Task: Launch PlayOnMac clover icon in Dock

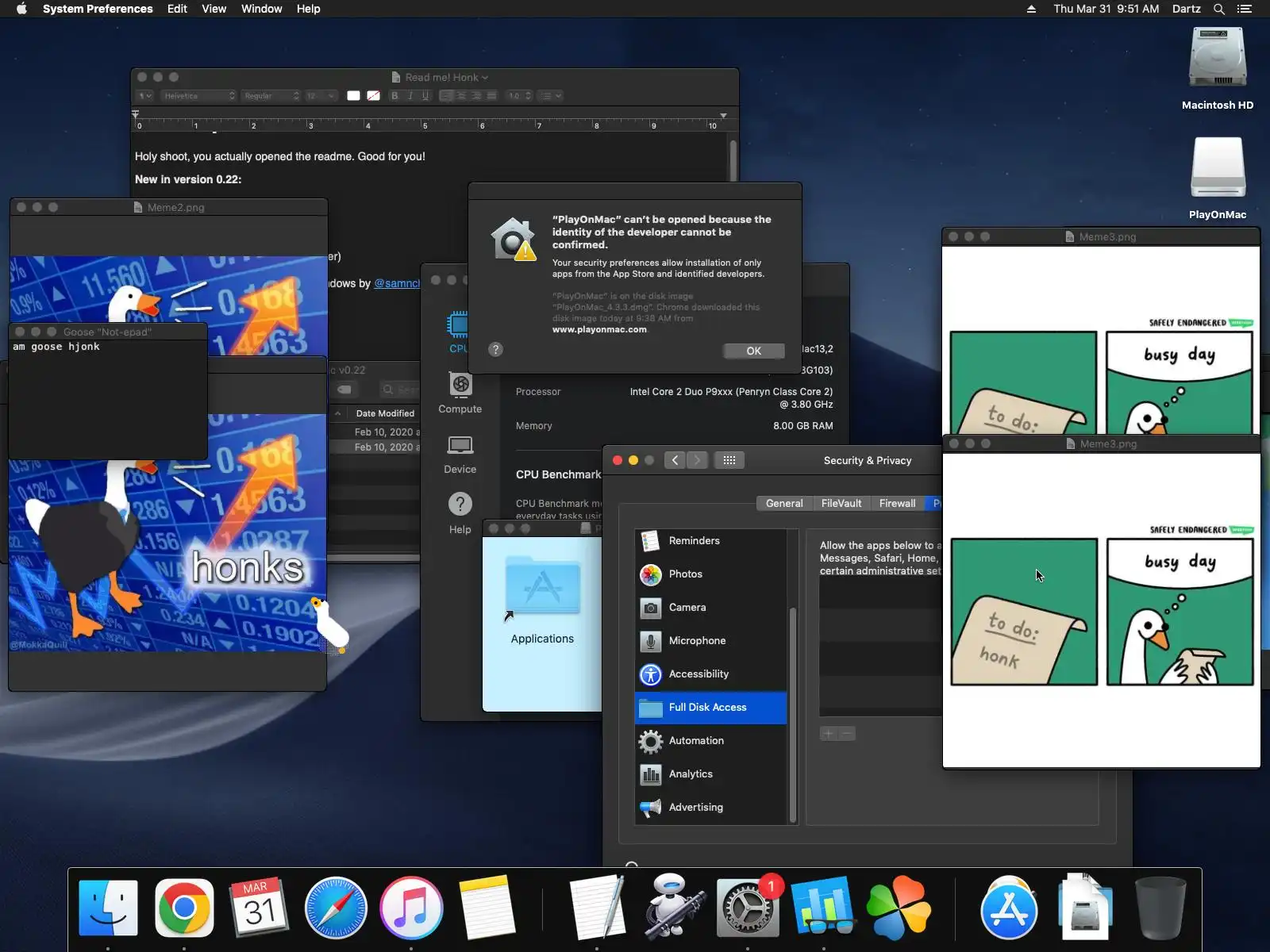Action: [x=899, y=908]
